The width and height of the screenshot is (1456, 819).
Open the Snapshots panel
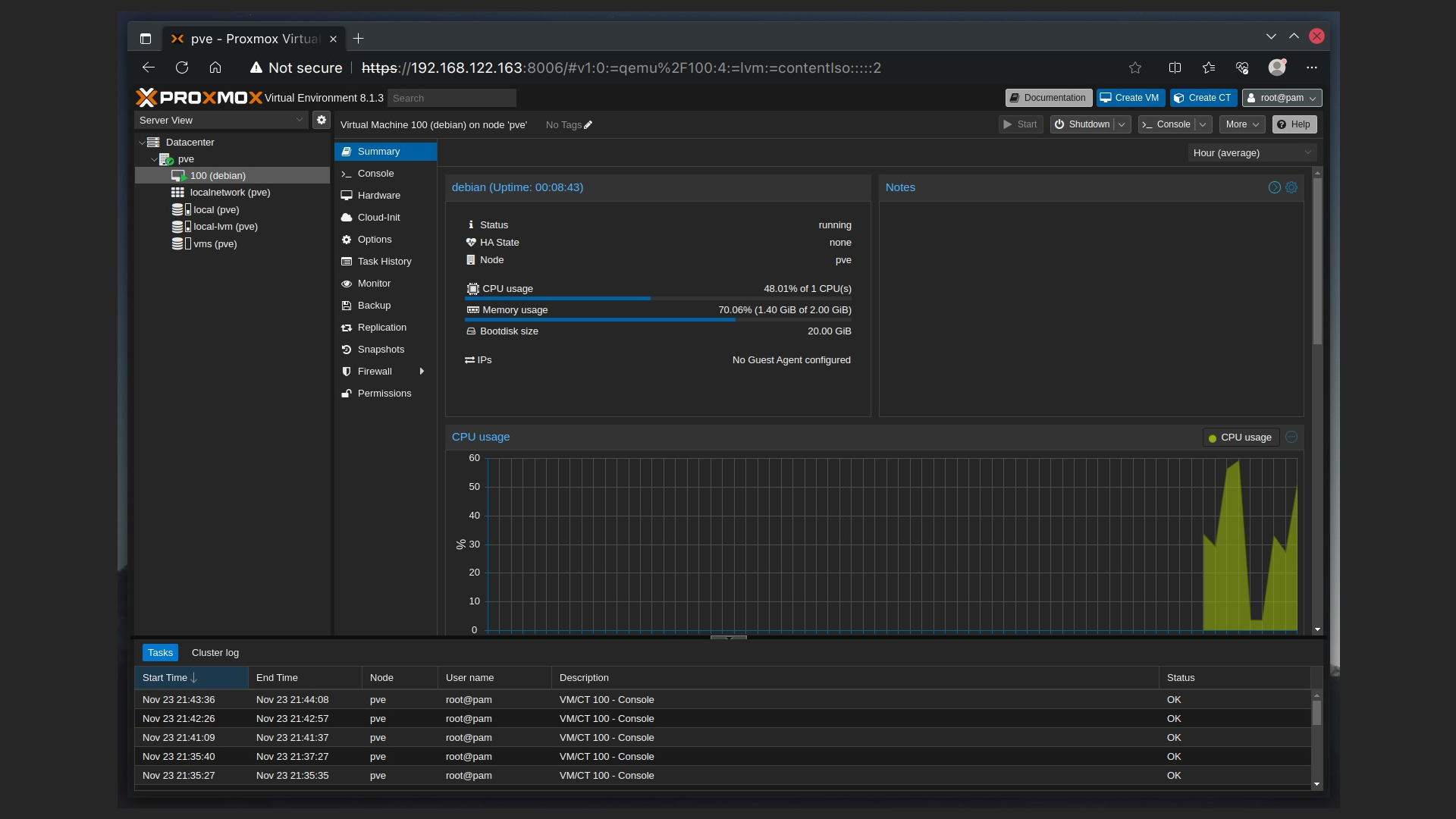click(x=381, y=349)
